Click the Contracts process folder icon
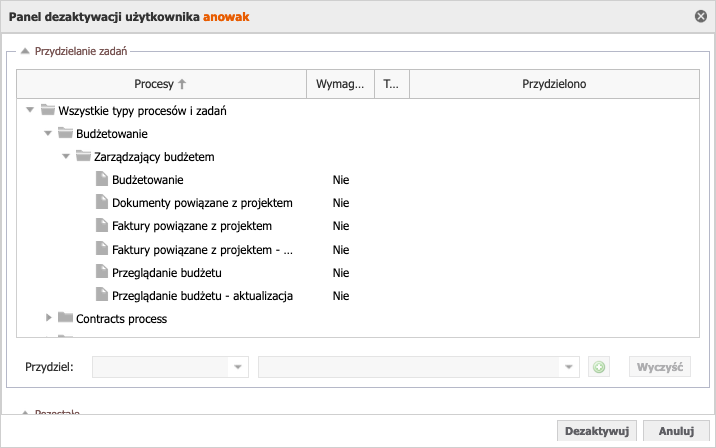The image size is (716, 448). (x=65, y=318)
